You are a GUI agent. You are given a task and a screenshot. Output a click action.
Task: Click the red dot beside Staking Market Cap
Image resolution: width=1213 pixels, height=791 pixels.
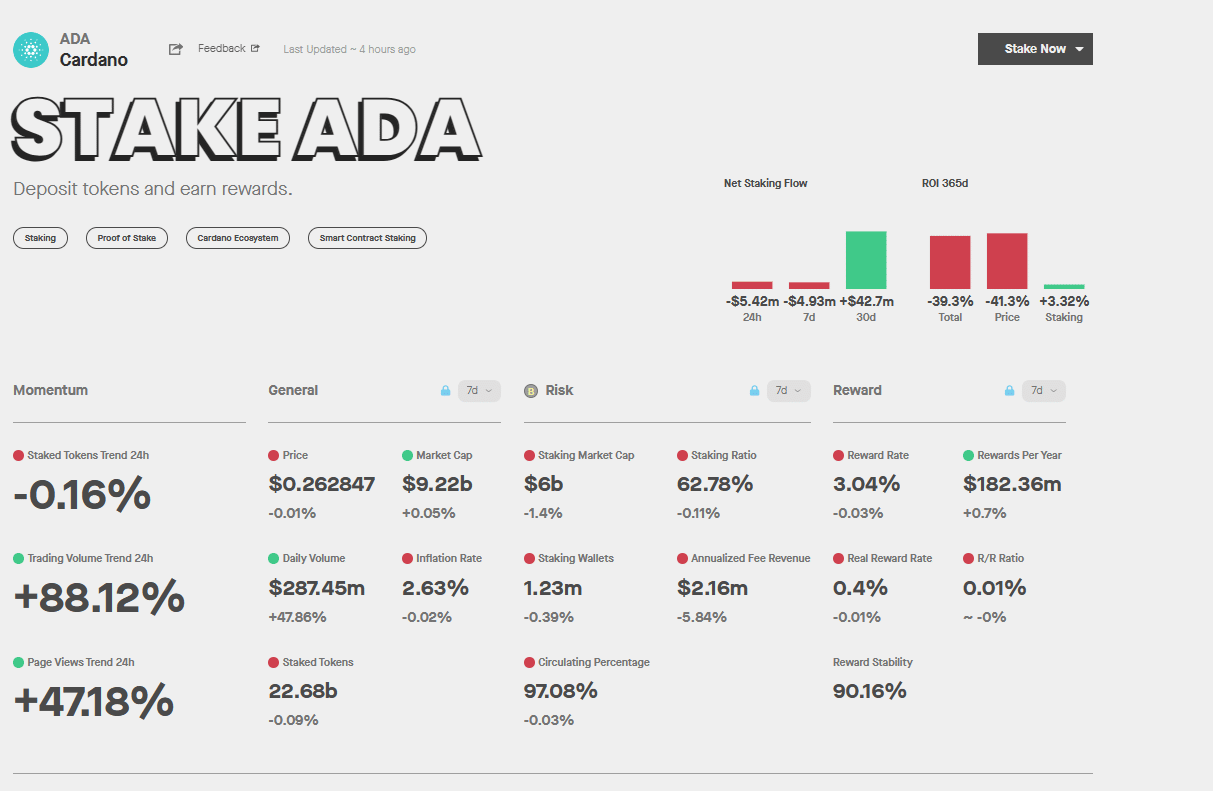coord(529,455)
